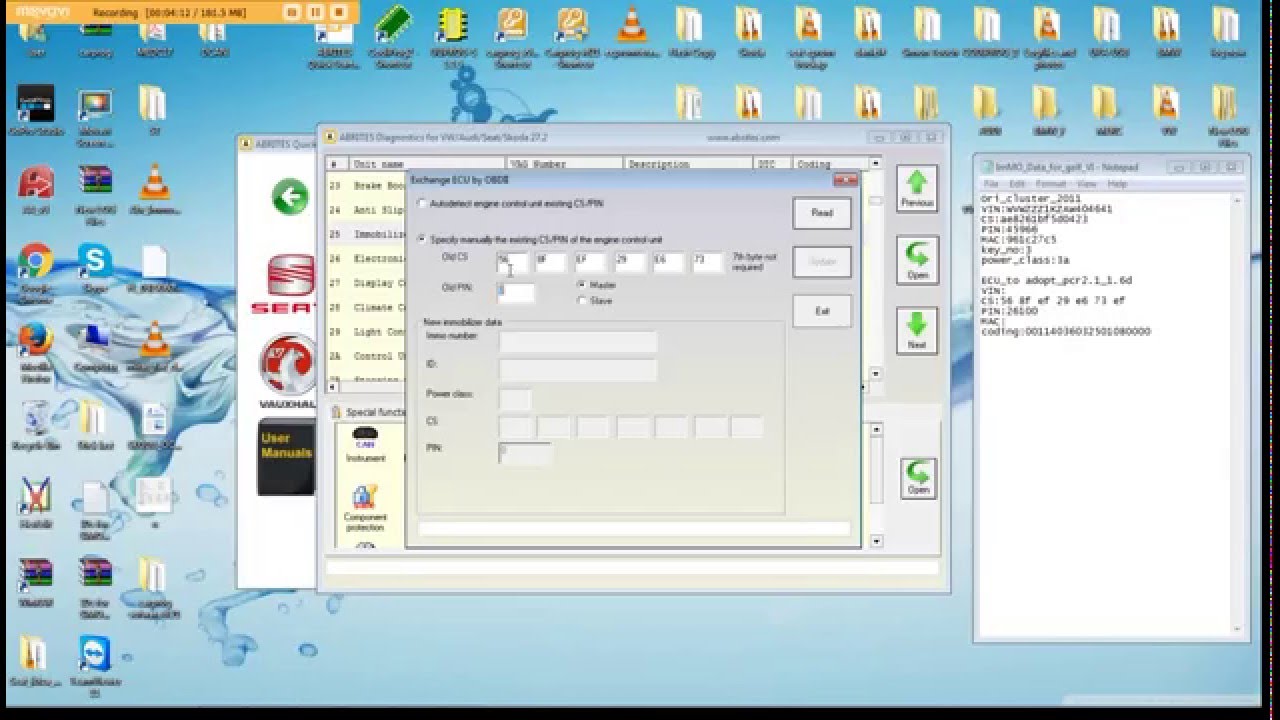Click the Exit button in the Exchange ECU dialog

[822, 311]
